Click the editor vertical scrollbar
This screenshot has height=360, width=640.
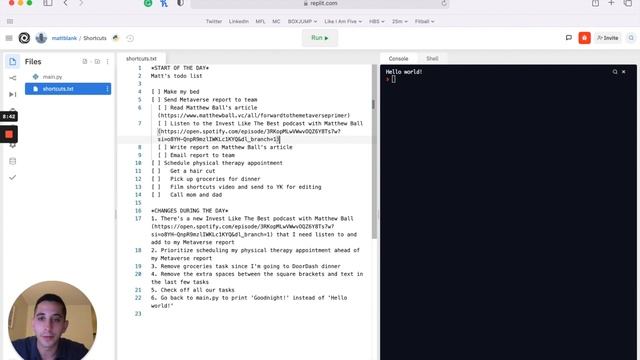coord(374,151)
